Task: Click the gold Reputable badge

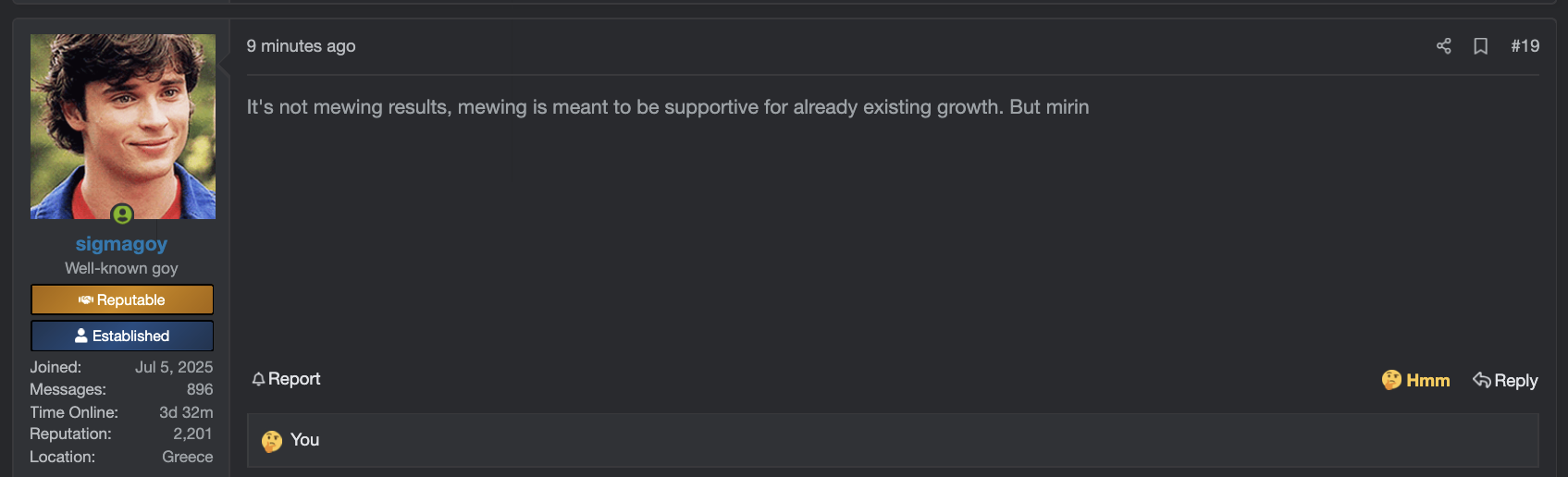Action: 122,300
